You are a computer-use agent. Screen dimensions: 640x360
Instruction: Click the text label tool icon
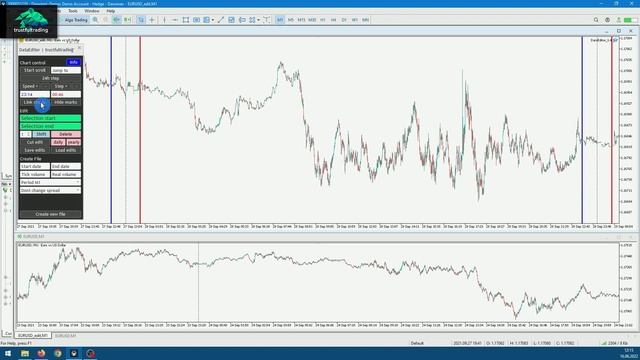click(x=242, y=20)
